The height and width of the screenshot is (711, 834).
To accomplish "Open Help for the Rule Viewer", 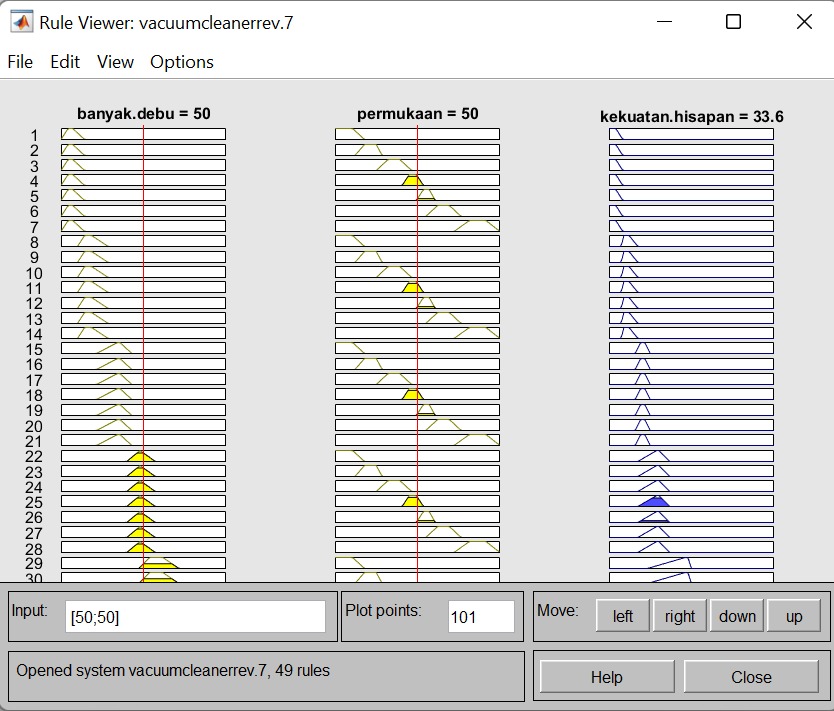I will pyautogui.click(x=607, y=677).
